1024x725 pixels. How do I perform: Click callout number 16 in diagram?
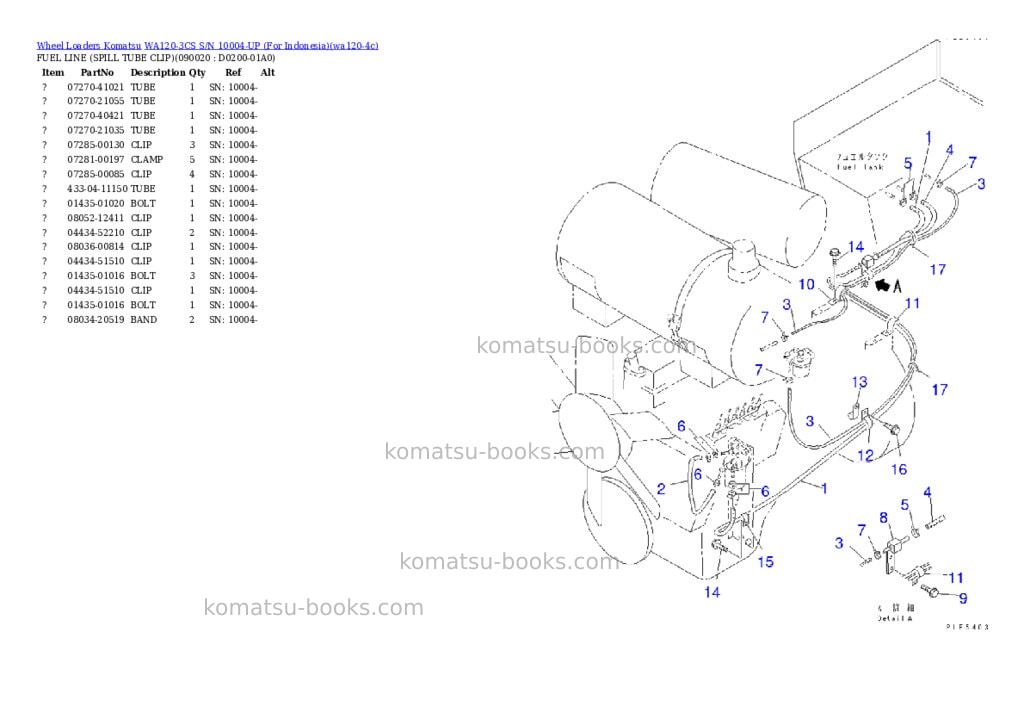coord(899,469)
